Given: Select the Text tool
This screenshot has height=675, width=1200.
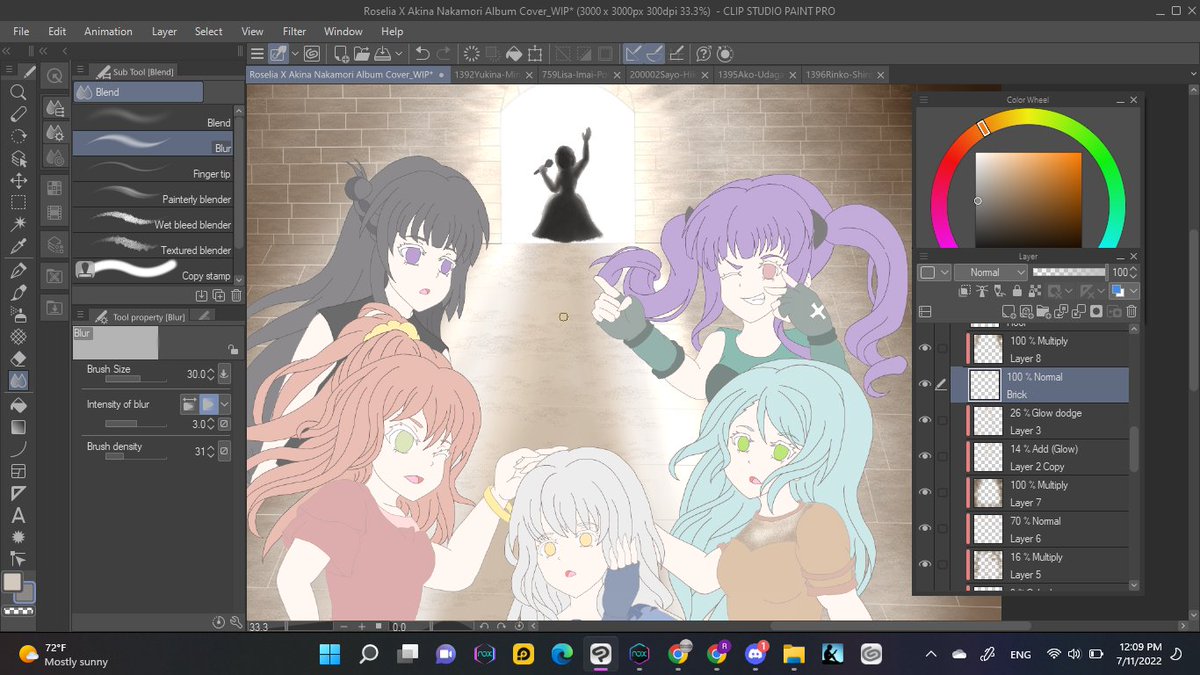Looking at the screenshot, I should (x=18, y=515).
